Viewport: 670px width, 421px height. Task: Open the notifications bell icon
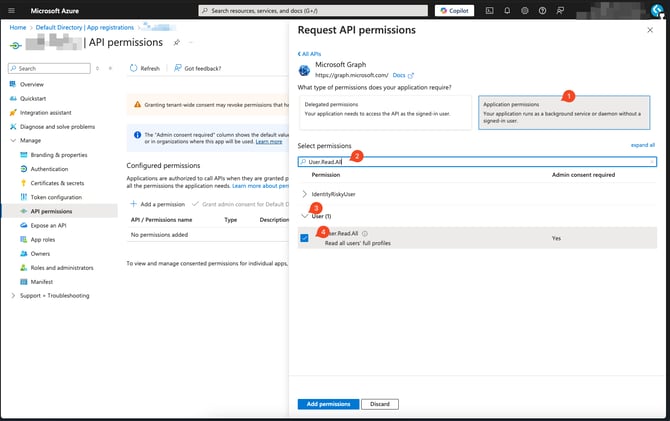509,10
